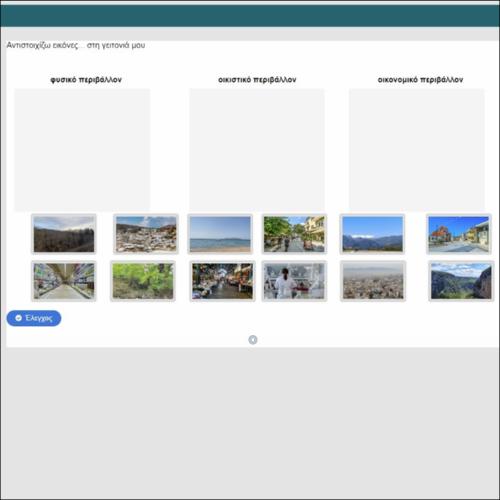
Task: Click the φυσικό περιβάλλον heading
Action: click(86, 80)
